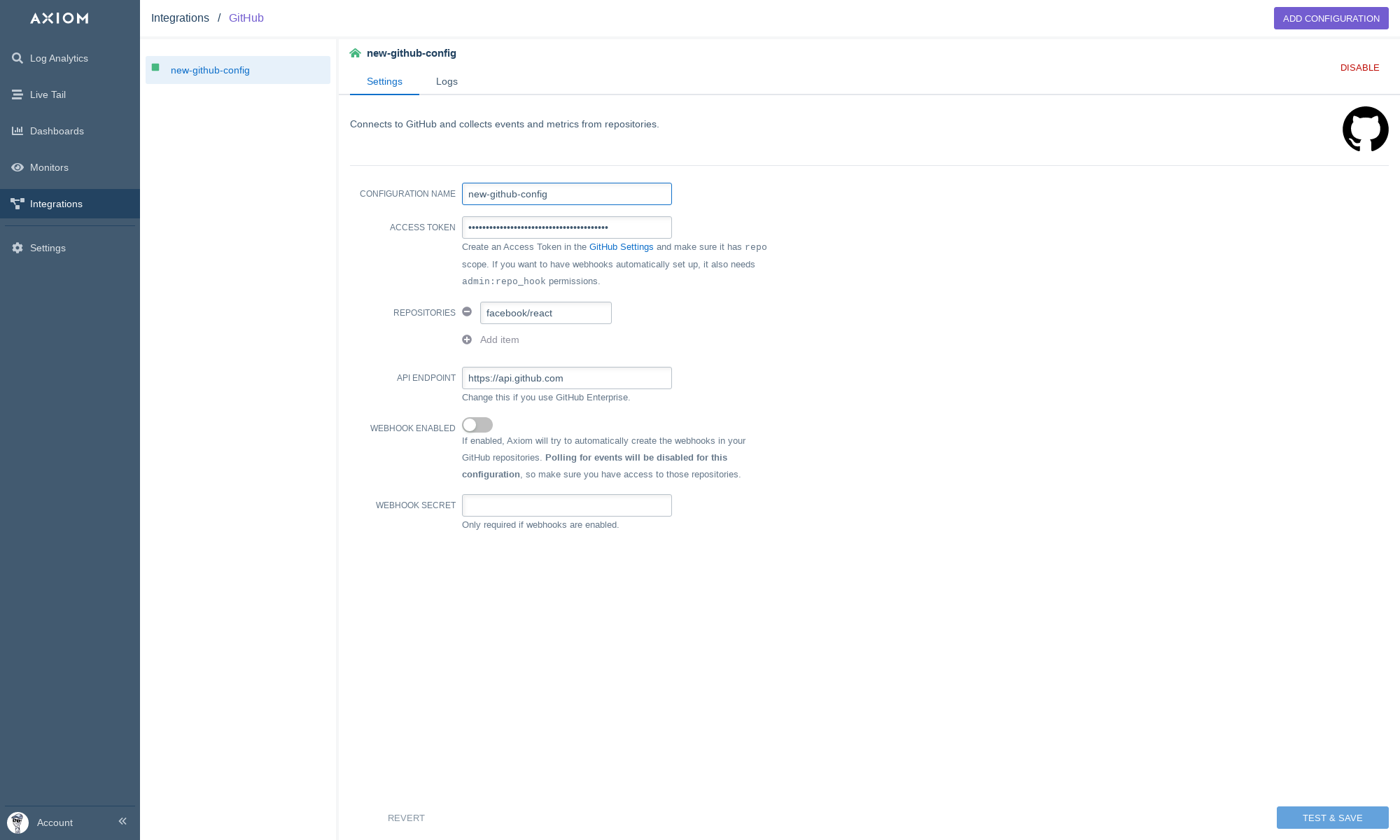This screenshot has width=1400, height=840.
Task: Click the Live Tail sidebar icon
Action: [17, 94]
